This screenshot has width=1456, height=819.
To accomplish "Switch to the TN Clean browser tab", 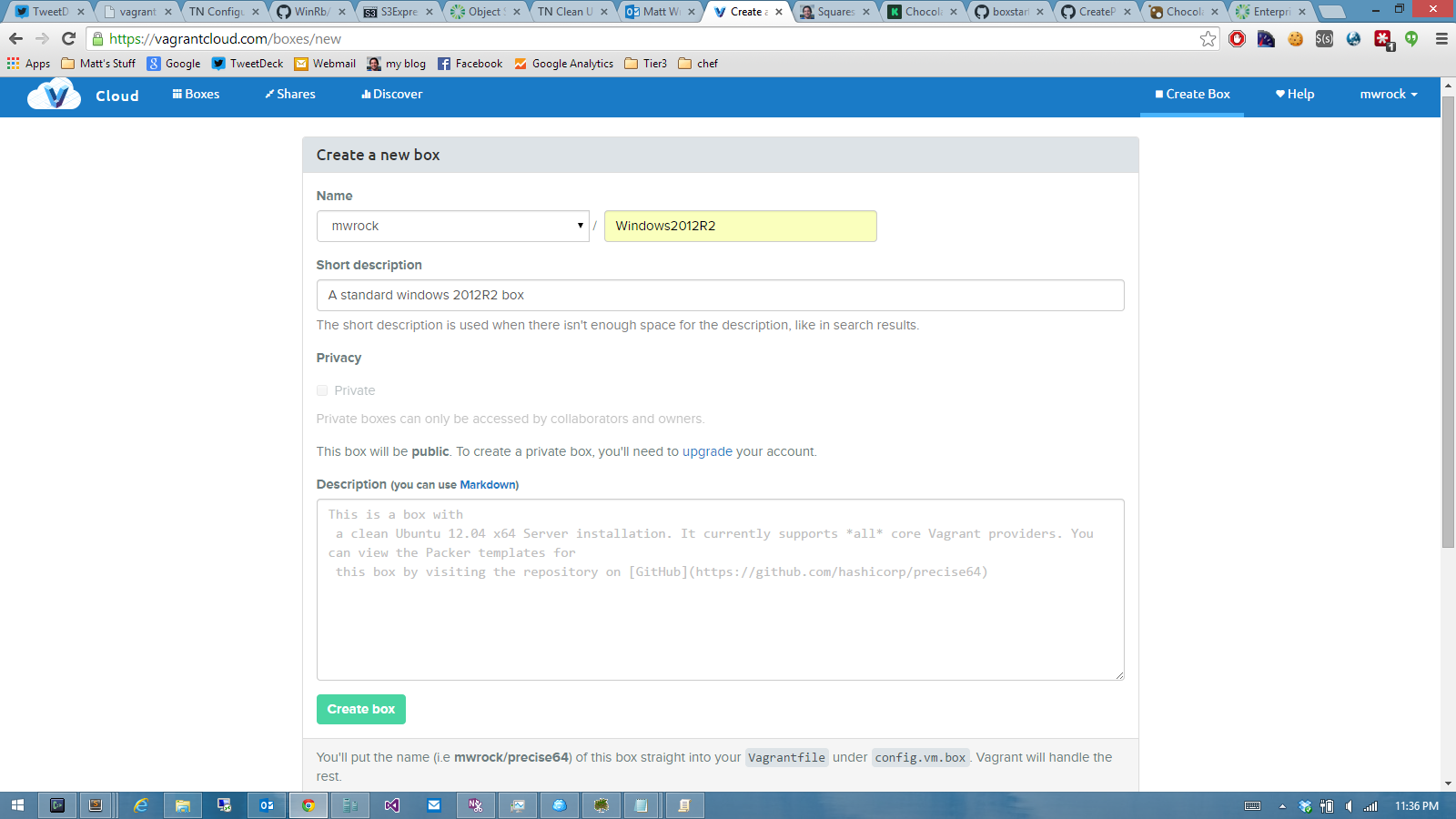I will [x=571, y=12].
